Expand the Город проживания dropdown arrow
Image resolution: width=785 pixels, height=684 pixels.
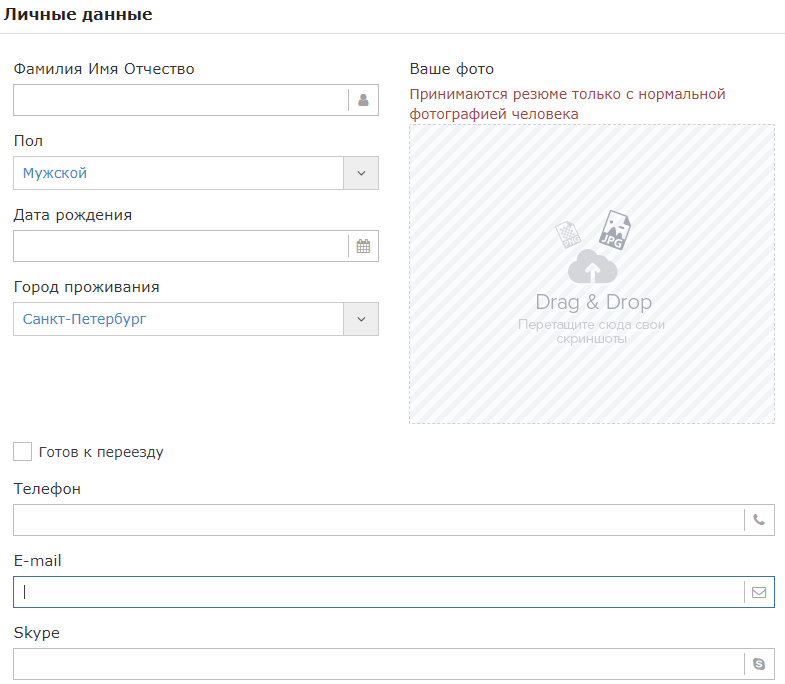361,319
